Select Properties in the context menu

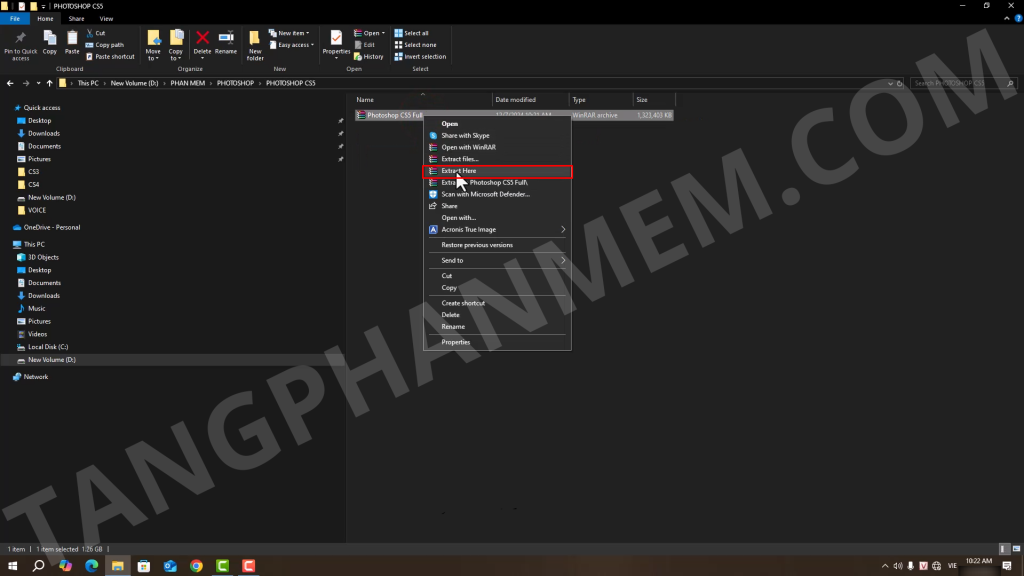coord(456,342)
